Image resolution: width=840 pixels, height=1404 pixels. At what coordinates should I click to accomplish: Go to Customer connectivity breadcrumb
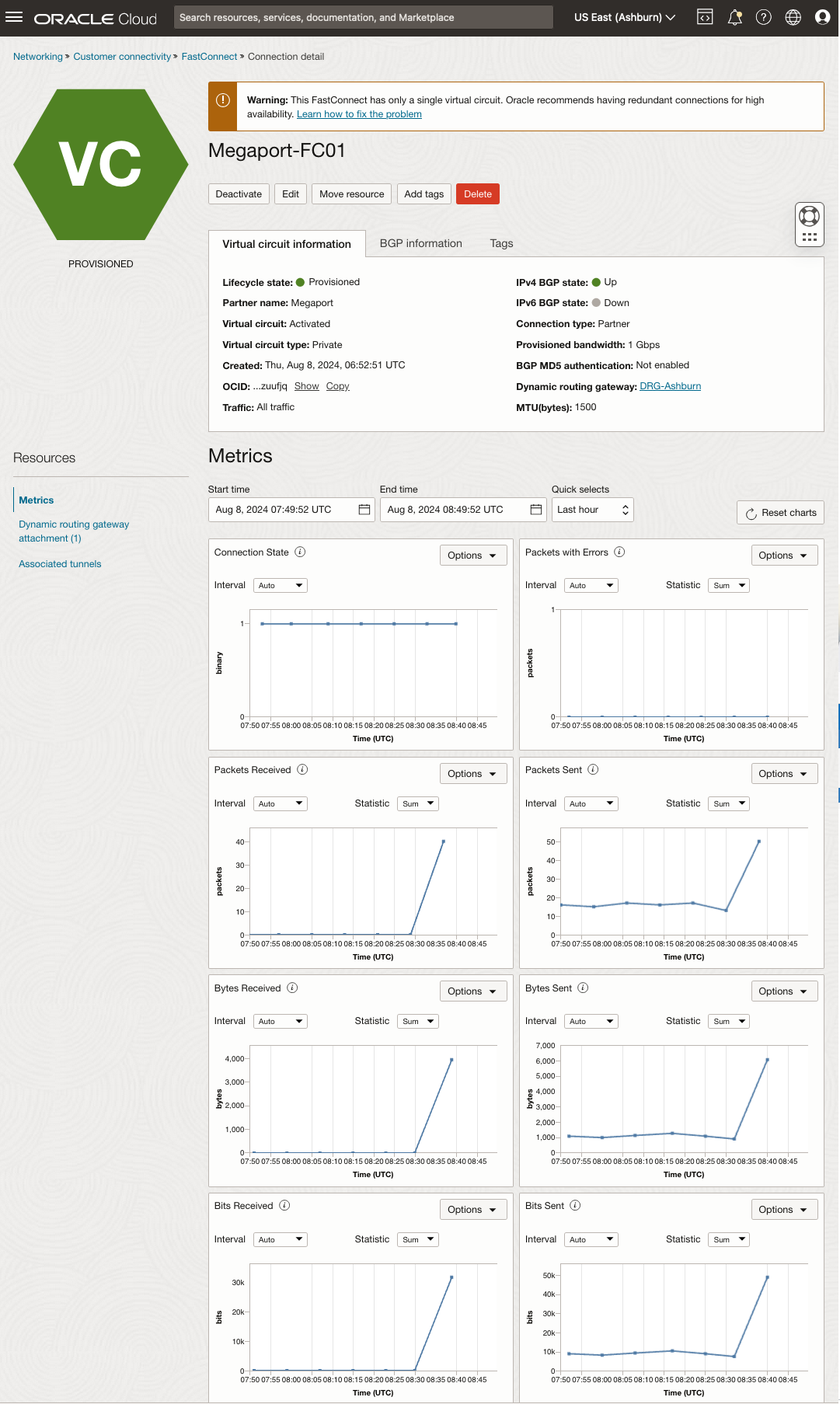pyautogui.click(x=122, y=57)
